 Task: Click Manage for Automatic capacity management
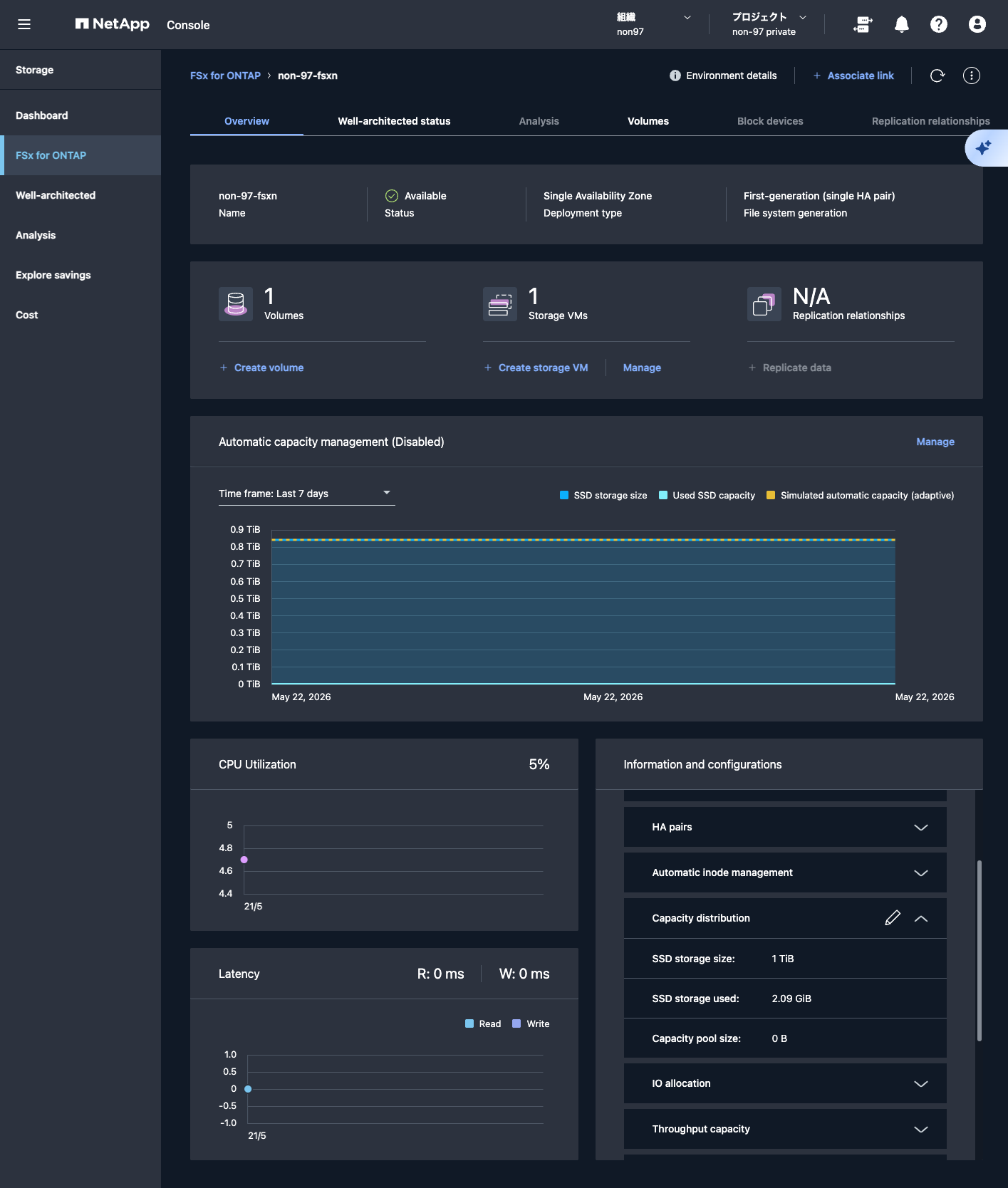[x=935, y=442]
